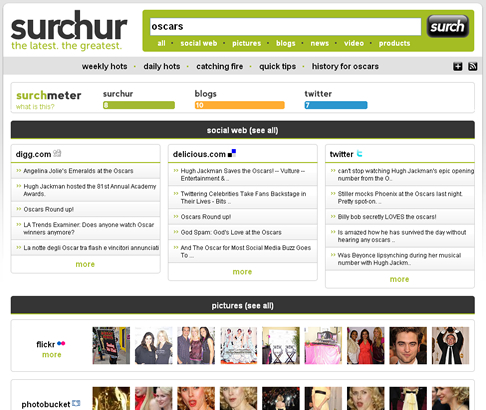The height and width of the screenshot is (410, 486).
Task: Open digg 'Oscars Round up!' story
Action: pyautogui.click(x=49, y=209)
